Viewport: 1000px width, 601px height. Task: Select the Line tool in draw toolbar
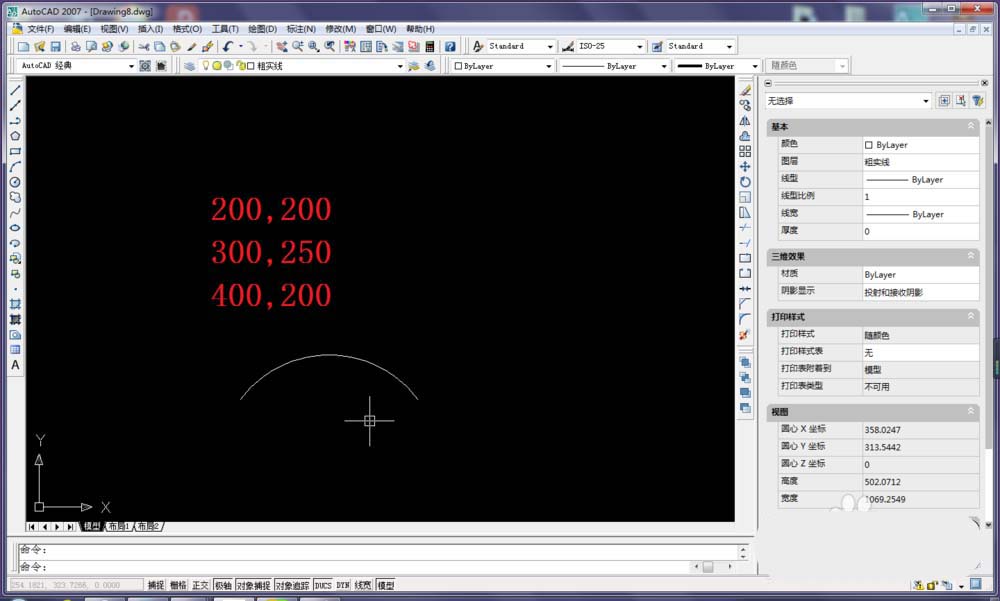coord(15,90)
